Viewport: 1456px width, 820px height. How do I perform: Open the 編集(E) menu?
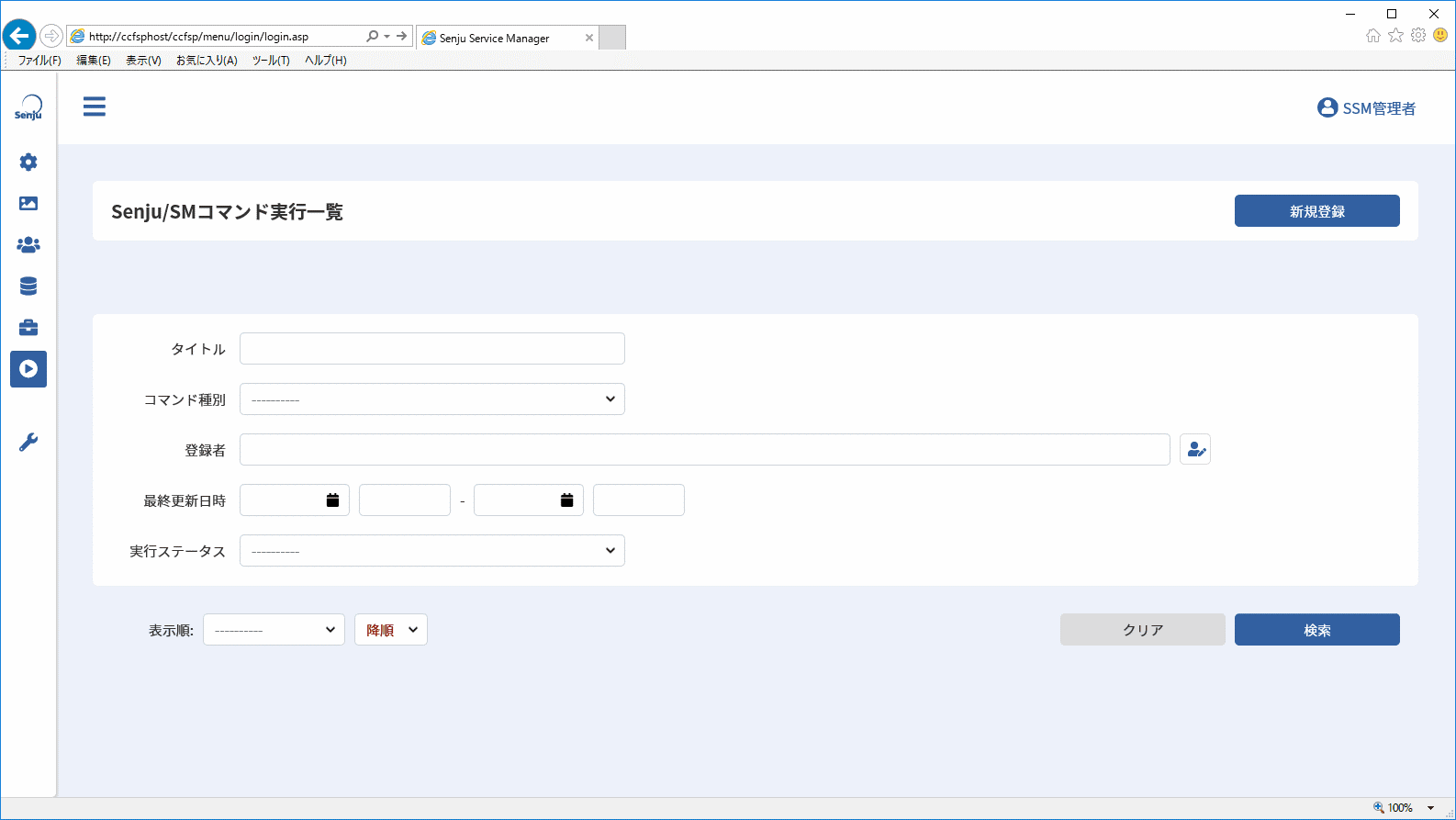click(94, 61)
